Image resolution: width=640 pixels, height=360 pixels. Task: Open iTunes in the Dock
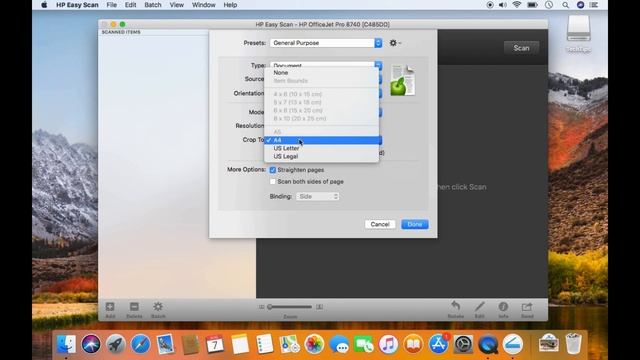pos(389,344)
